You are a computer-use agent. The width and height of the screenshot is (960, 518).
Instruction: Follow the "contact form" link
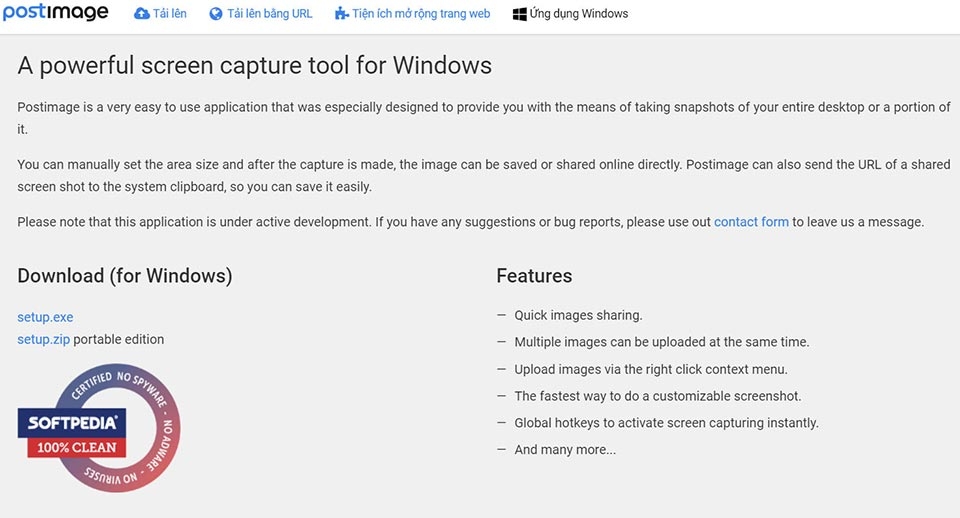[751, 221]
